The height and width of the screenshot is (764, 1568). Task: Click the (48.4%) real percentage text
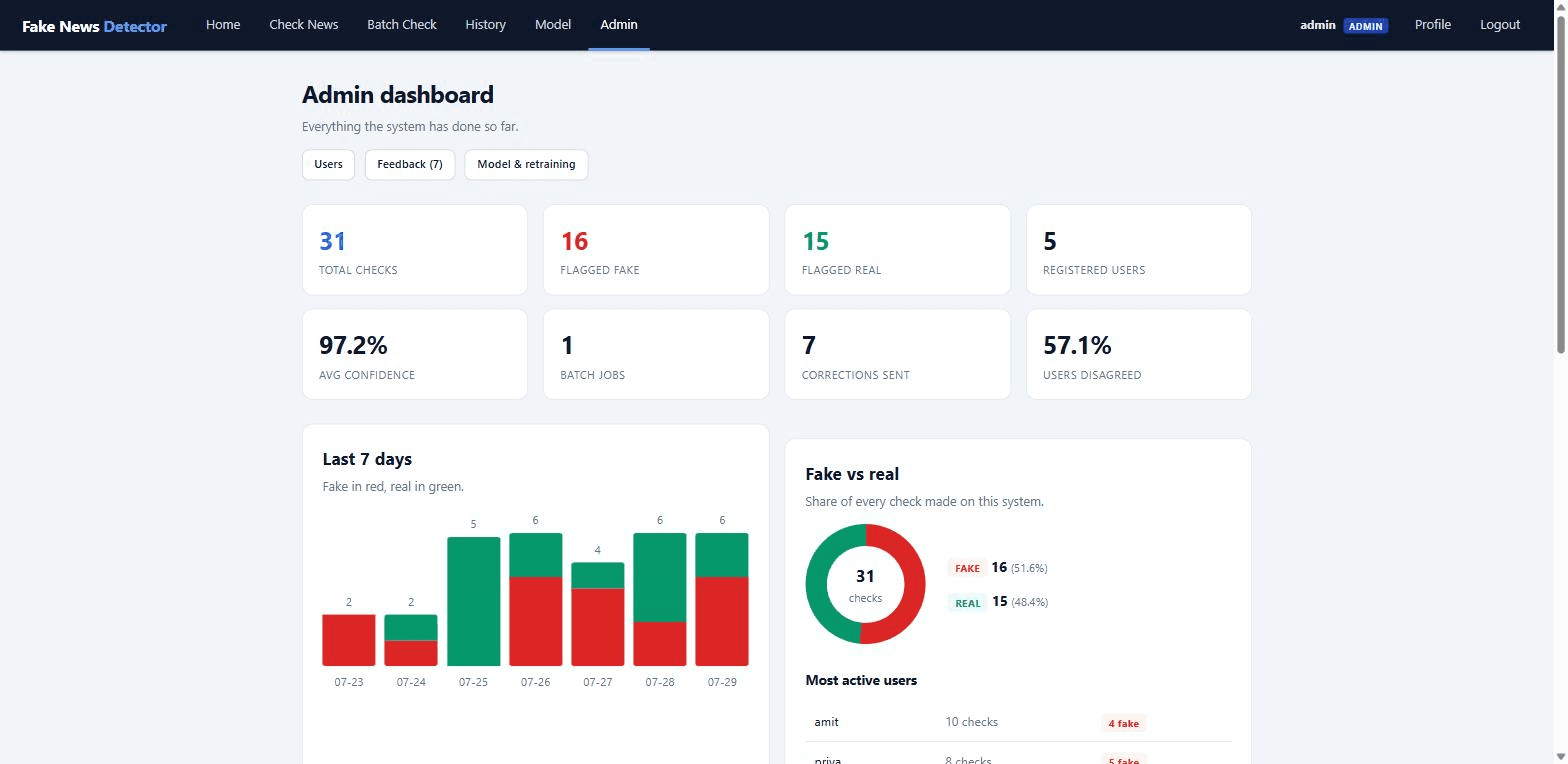pos(1029,602)
